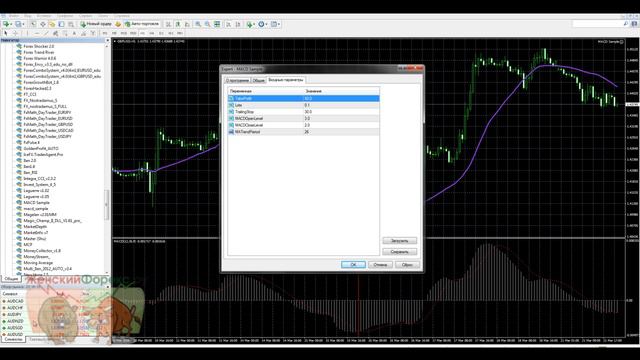Tile chart windows using toolbar icon

click(x=217, y=24)
